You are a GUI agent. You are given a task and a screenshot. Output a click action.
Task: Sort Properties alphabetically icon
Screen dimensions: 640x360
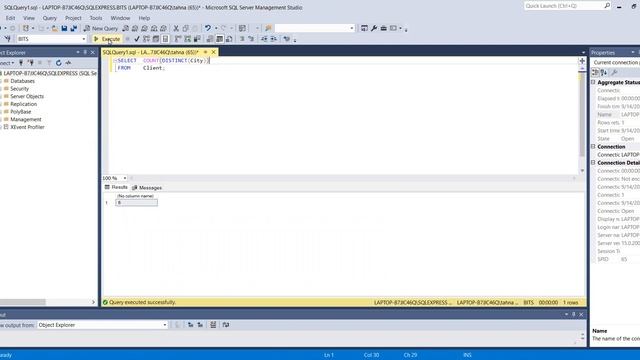click(604, 72)
